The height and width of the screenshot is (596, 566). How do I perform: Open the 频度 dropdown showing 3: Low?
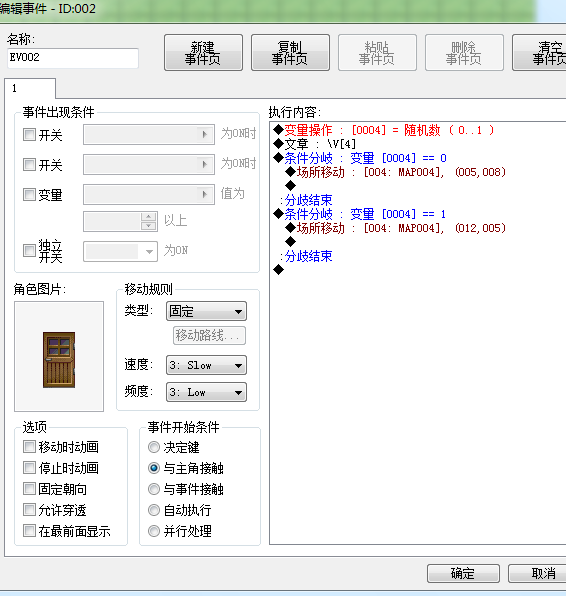coord(206,392)
